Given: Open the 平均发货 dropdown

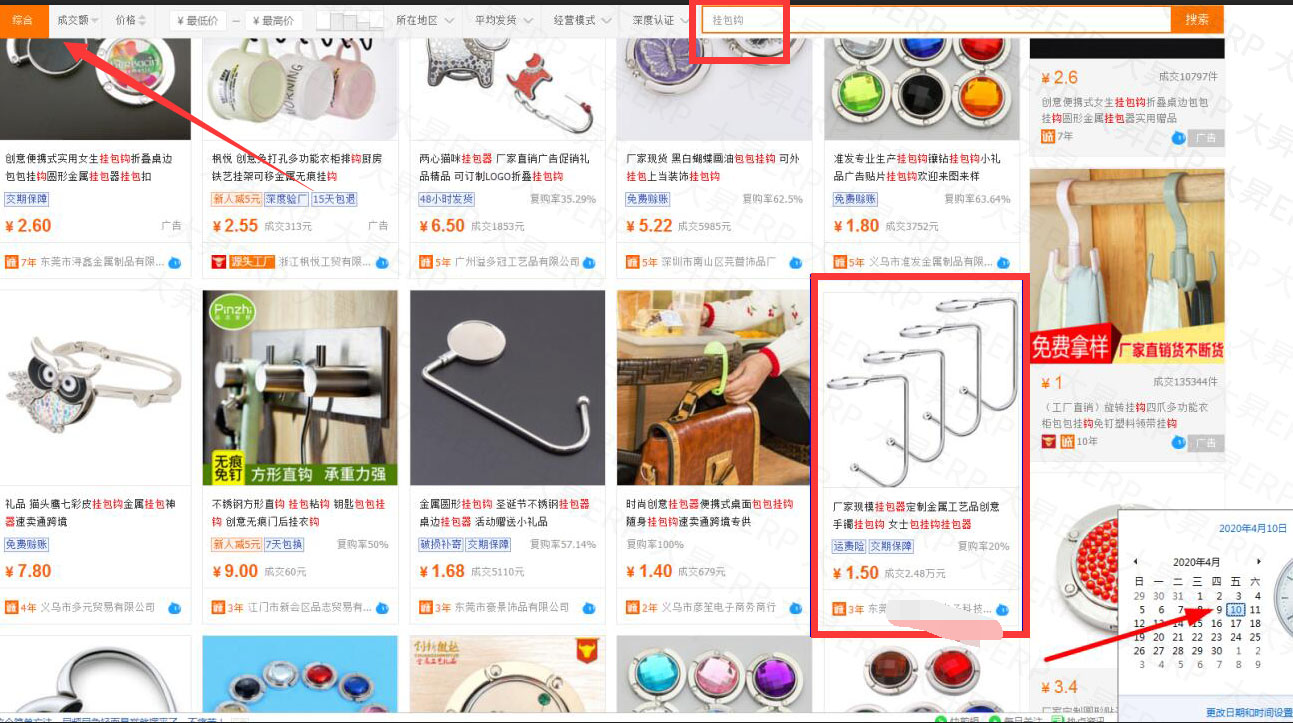Looking at the screenshot, I should (x=503, y=20).
